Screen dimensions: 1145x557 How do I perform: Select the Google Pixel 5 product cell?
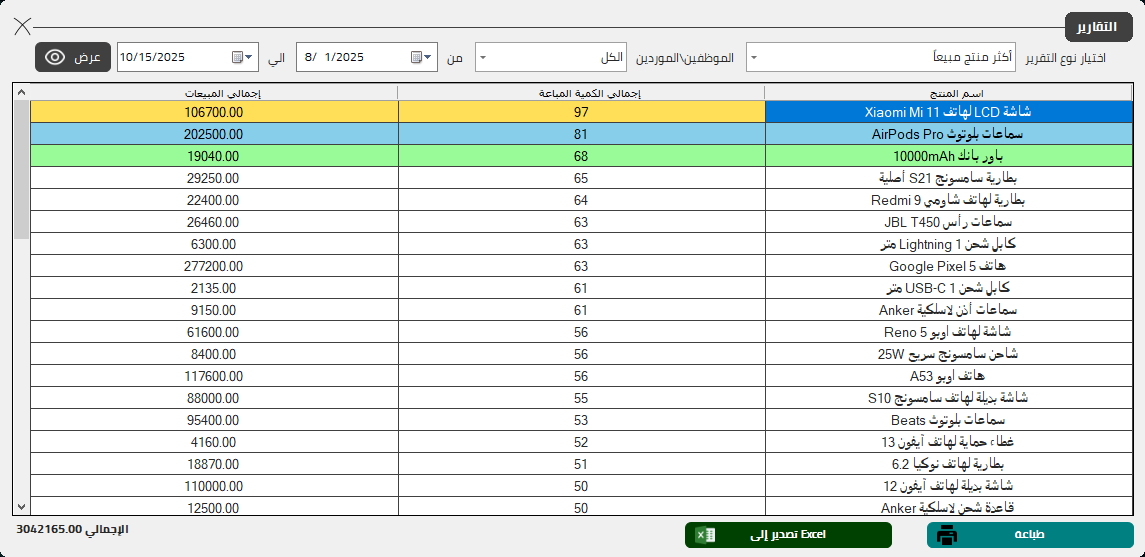948,266
